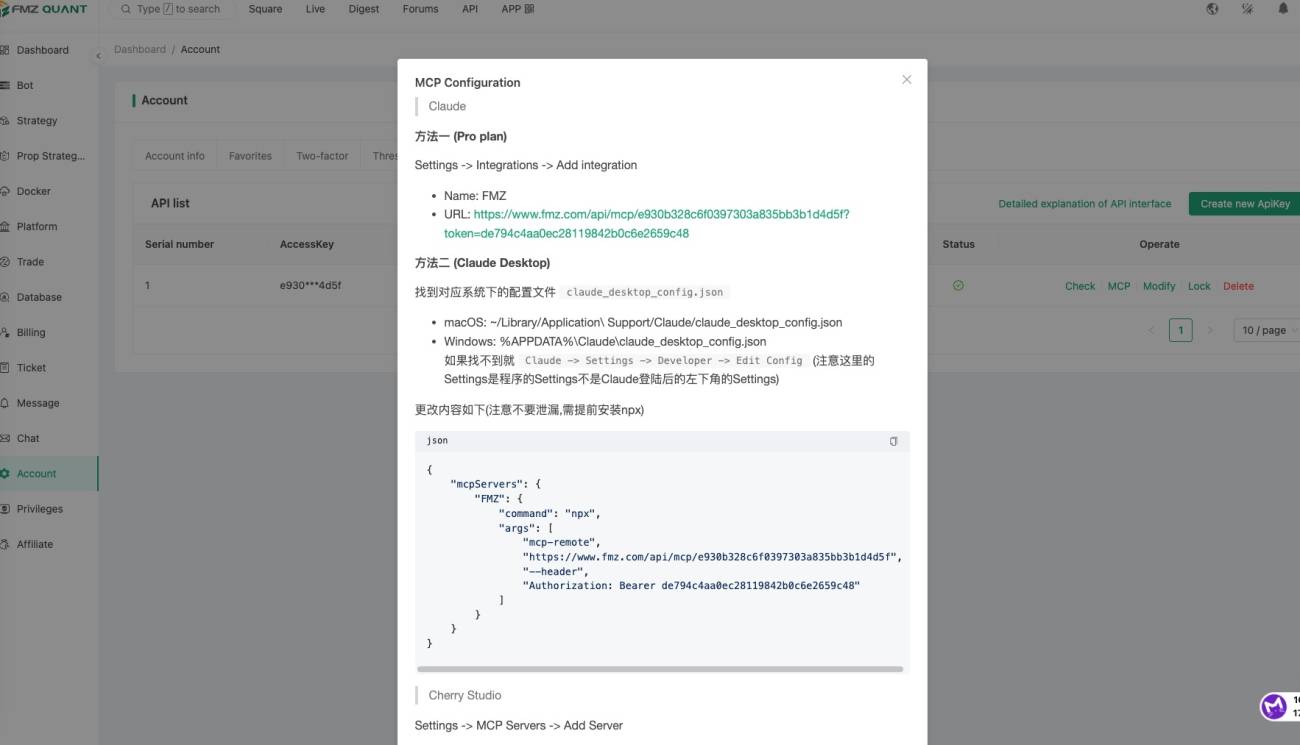Click the Claude section heading
The width and height of the screenshot is (1300, 745).
tap(447, 106)
